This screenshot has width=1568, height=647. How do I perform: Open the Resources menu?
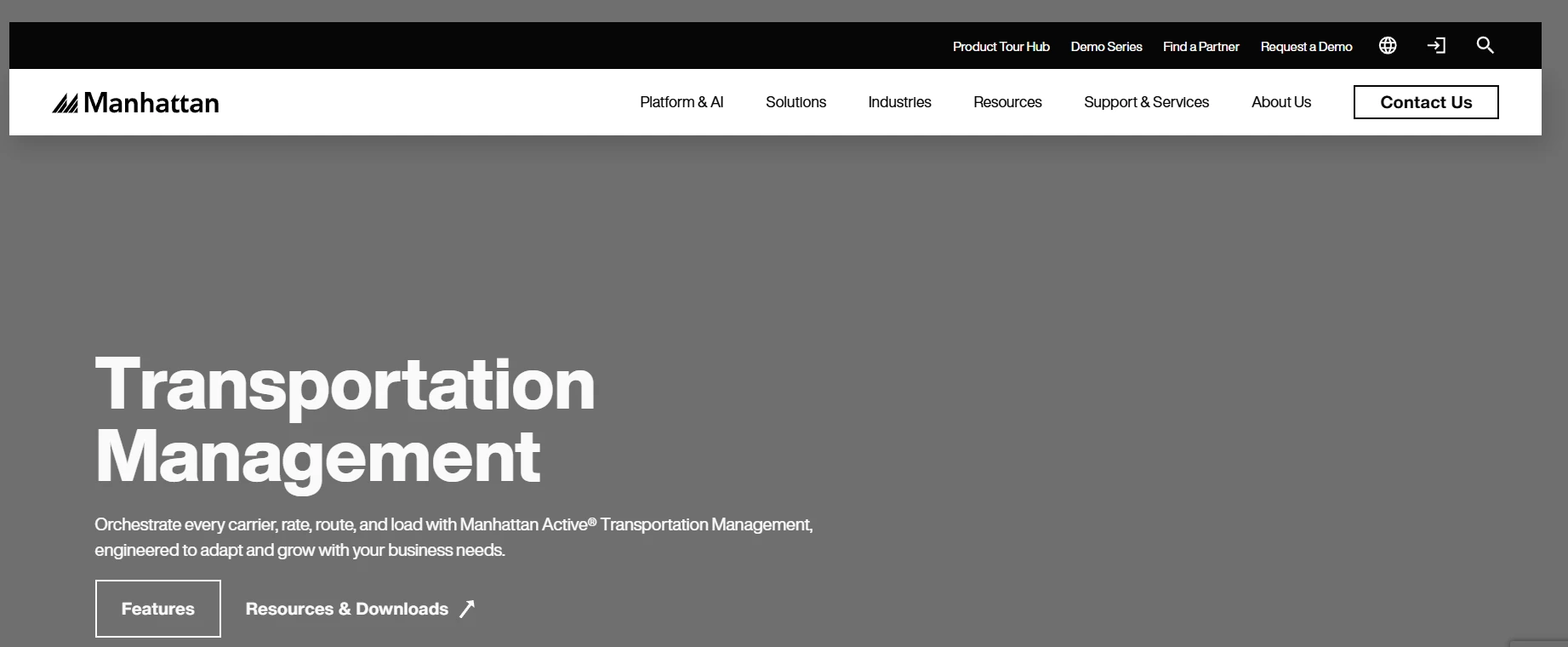[1007, 102]
